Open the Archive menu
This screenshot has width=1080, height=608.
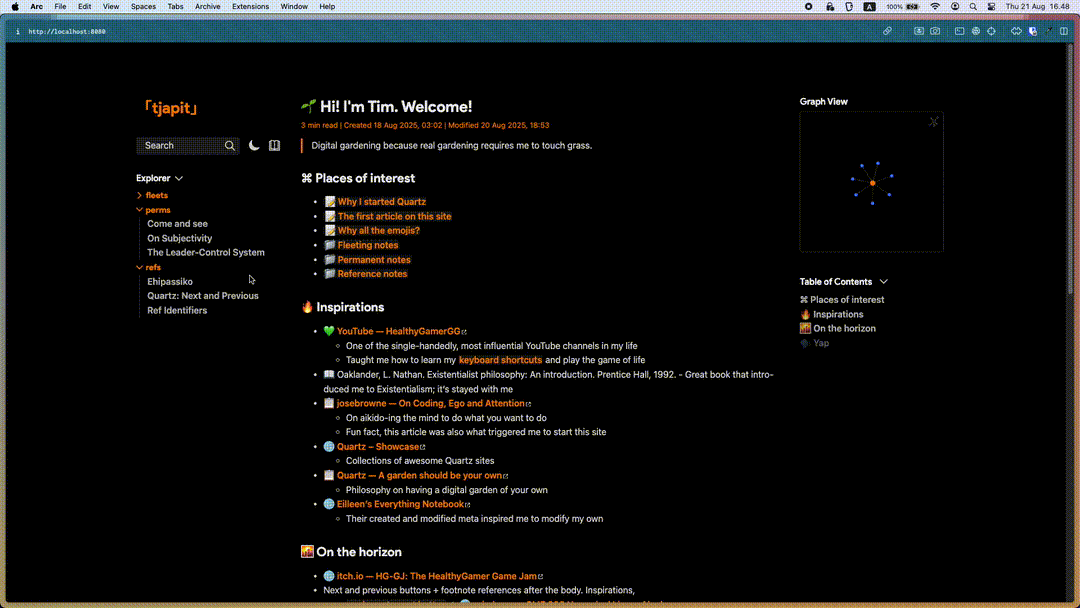208,6
